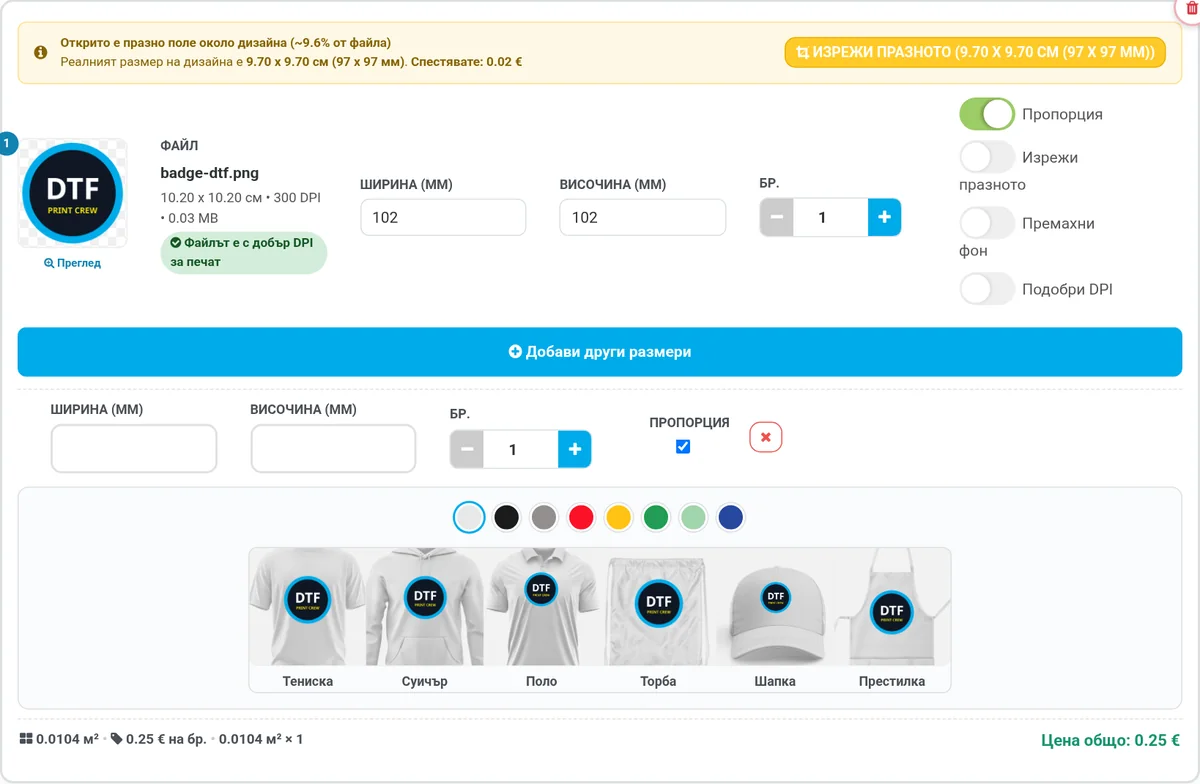Decrease quantity with minus for badge-dtf.png
Screen dimensions: 1200x784
coord(777,217)
